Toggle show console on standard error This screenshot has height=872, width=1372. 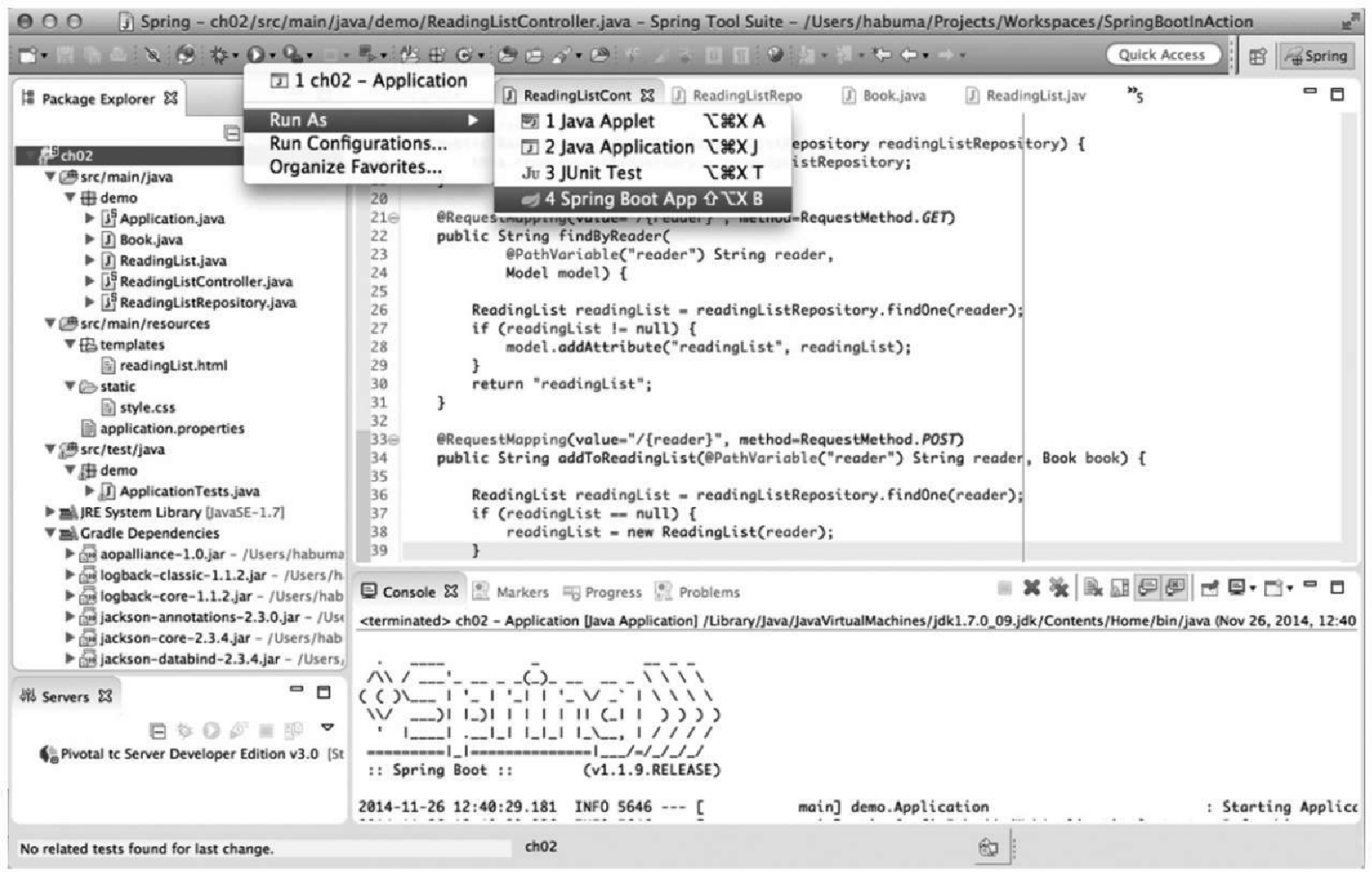(x=1176, y=587)
